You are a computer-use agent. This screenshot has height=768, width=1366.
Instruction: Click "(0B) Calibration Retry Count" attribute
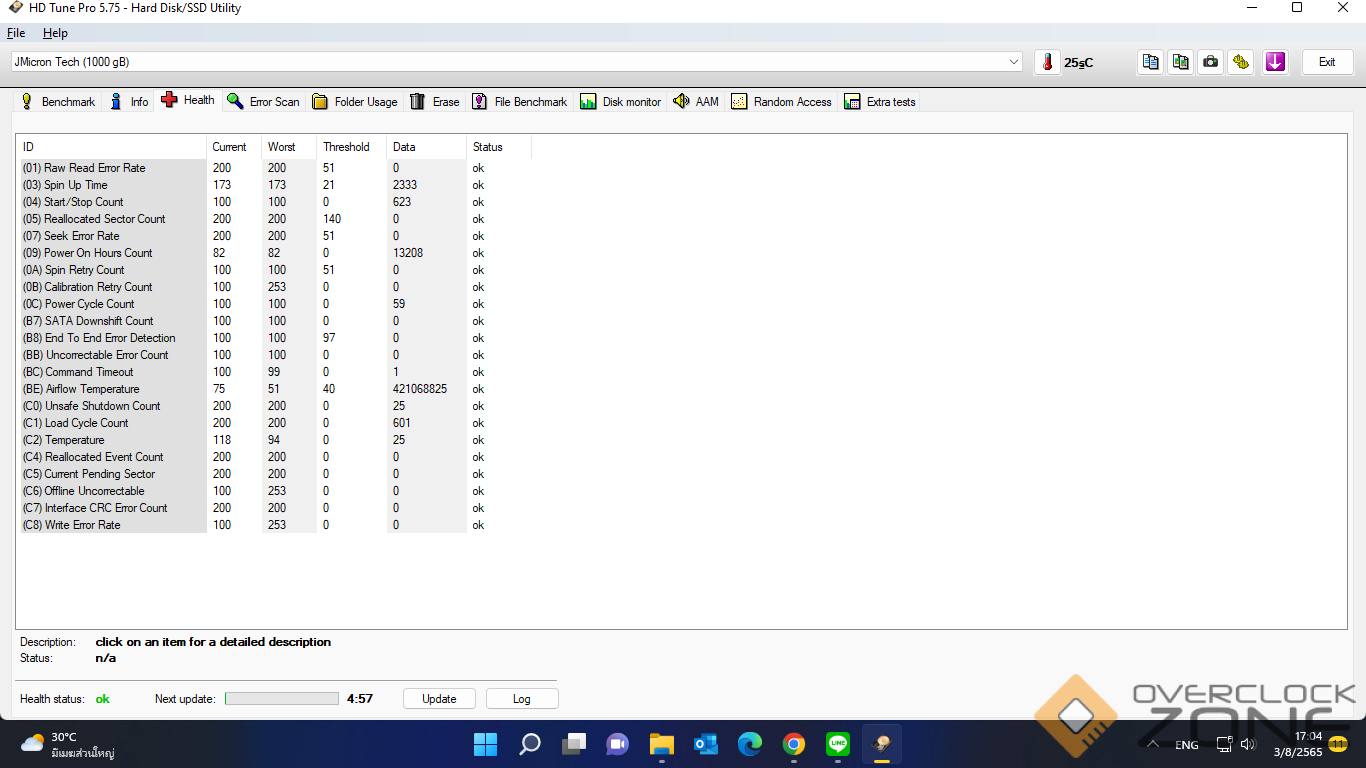pos(275,287)
